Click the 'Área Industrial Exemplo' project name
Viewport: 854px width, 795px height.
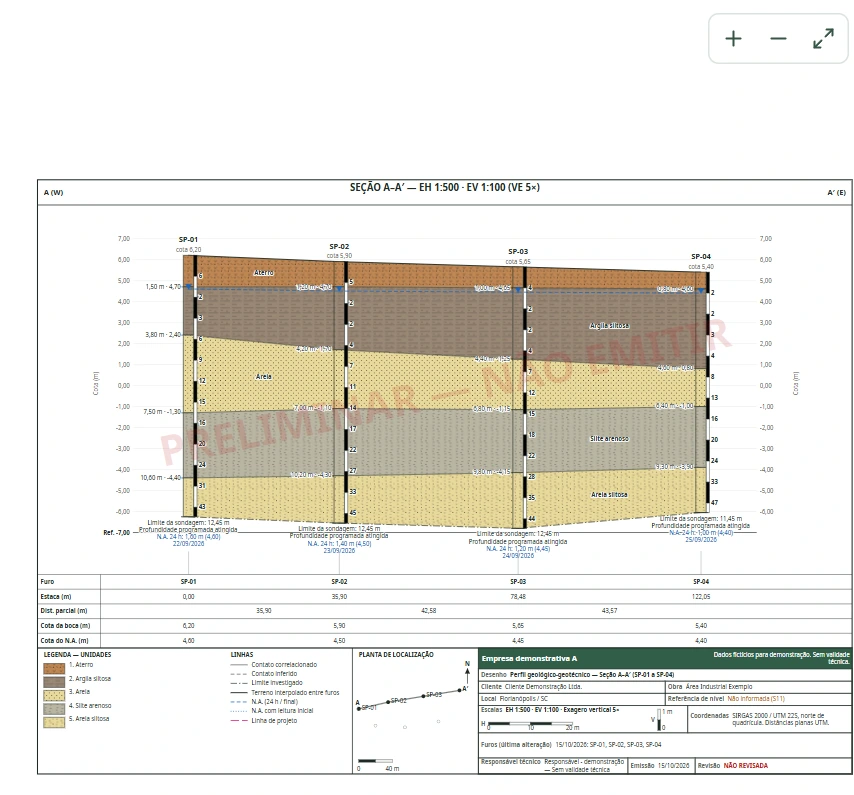tap(719, 687)
